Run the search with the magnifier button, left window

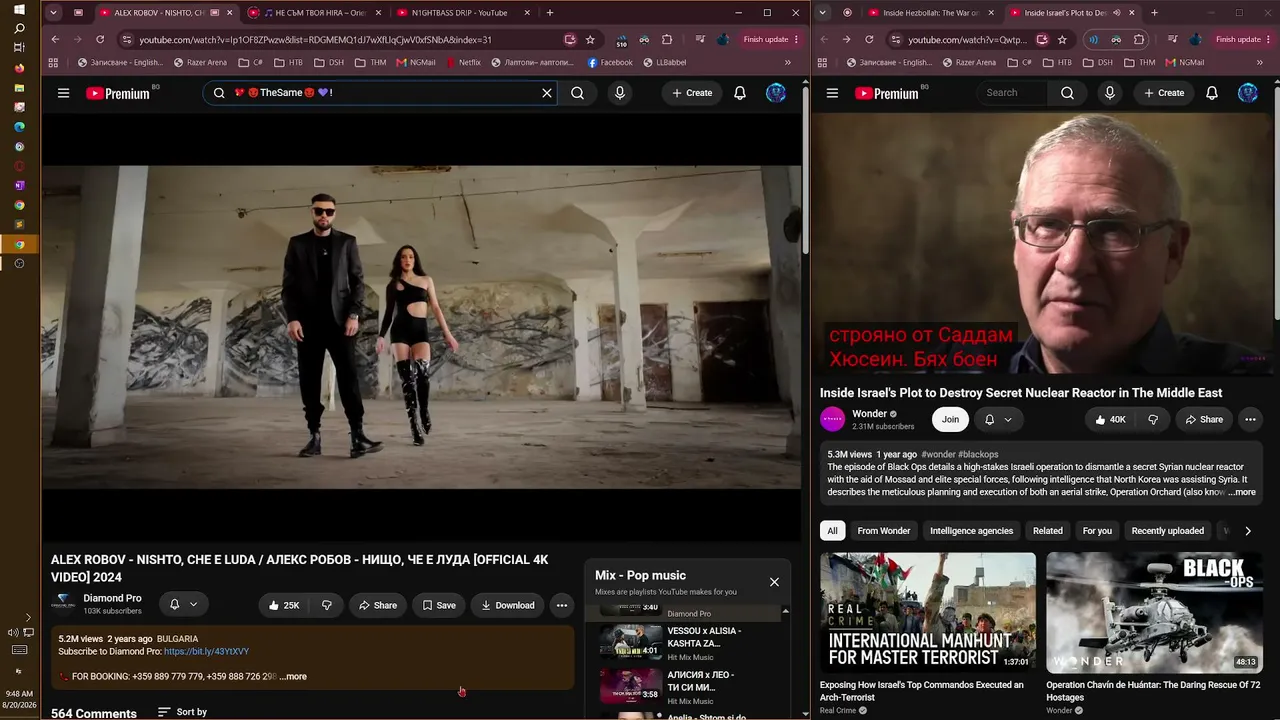577,93
